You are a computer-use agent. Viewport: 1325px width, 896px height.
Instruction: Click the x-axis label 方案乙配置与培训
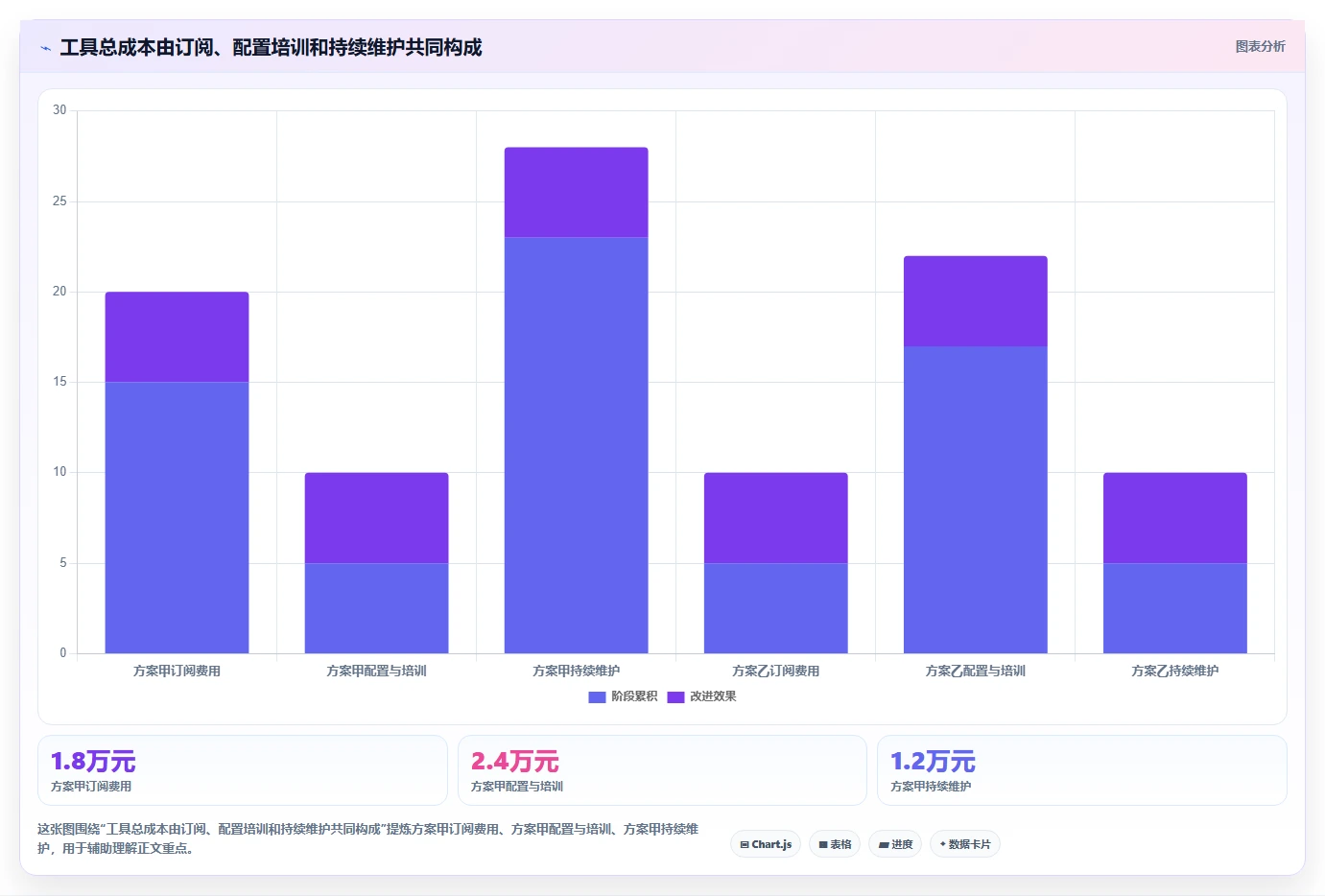pos(975,672)
